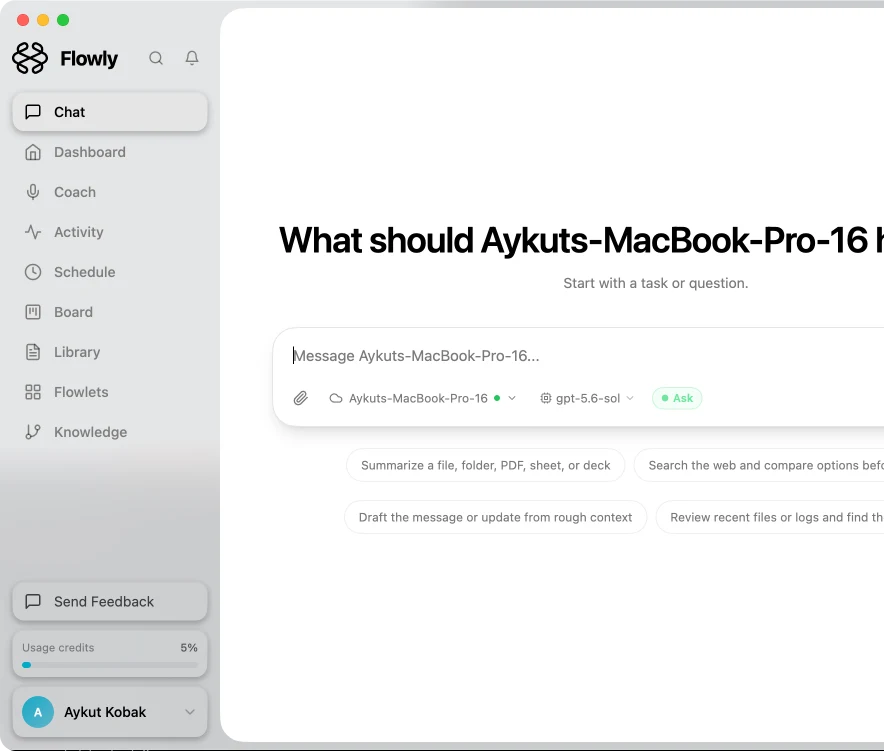This screenshot has width=884, height=751.
Task: Open the Knowledge section
Action: point(110,432)
